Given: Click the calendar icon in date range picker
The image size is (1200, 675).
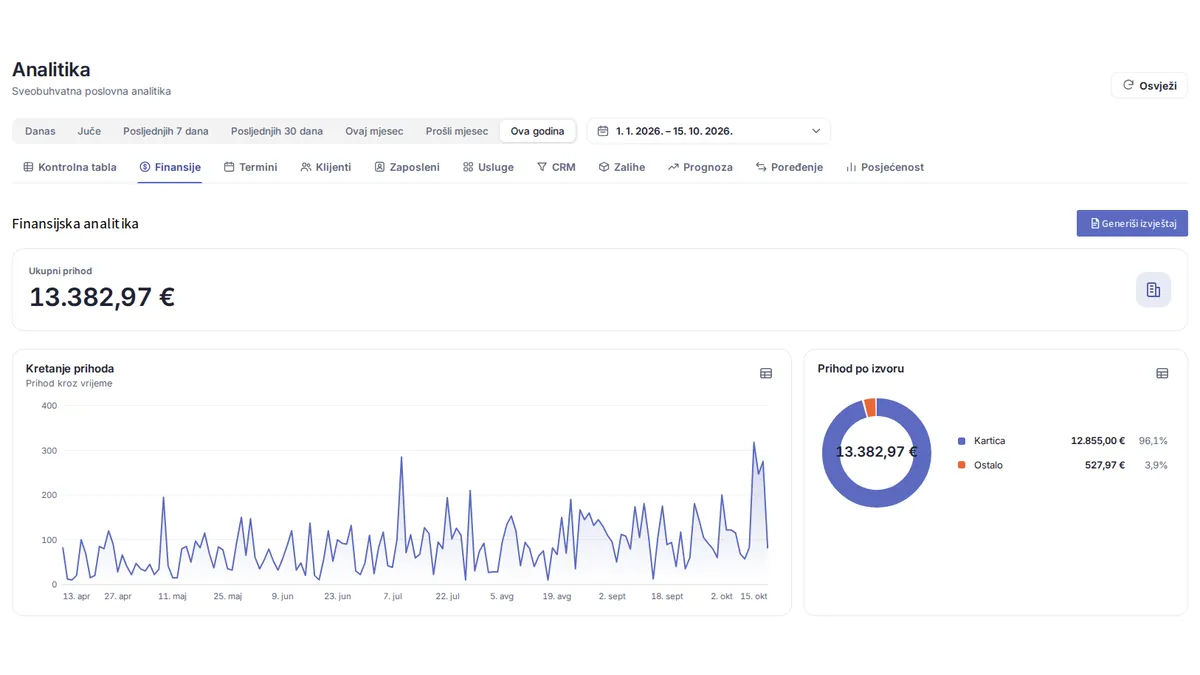Looking at the screenshot, I should pyautogui.click(x=603, y=131).
